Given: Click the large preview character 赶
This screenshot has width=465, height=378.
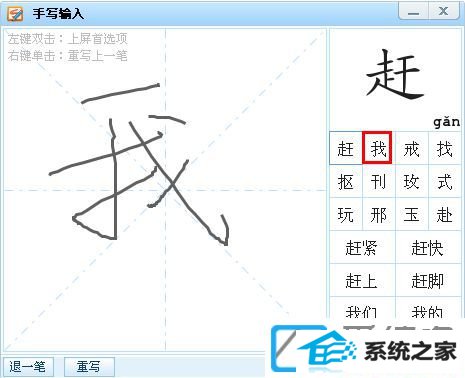Looking at the screenshot, I should click(x=395, y=74).
